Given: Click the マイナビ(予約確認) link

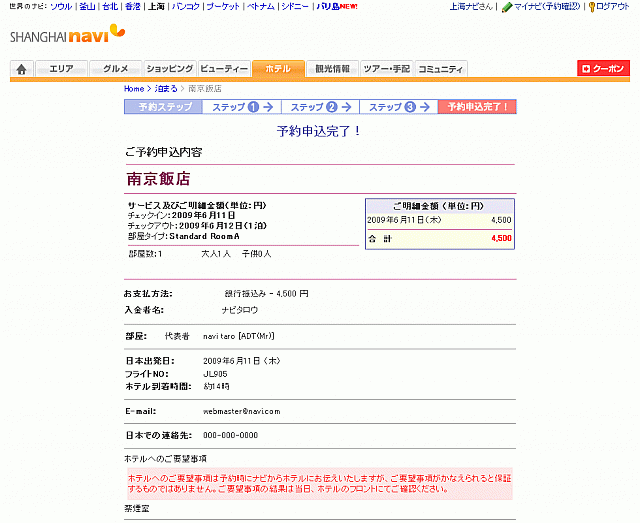Looking at the screenshot, I should 547,7.
